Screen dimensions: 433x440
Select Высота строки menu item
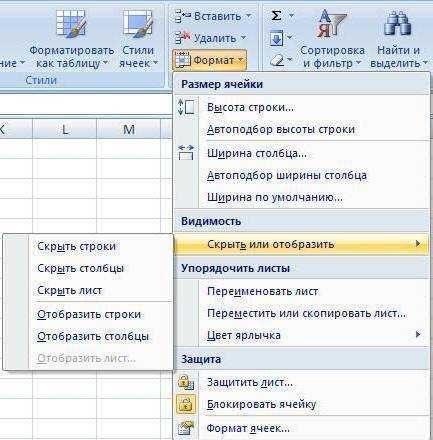pyautogui.click(x=251, y=107)
